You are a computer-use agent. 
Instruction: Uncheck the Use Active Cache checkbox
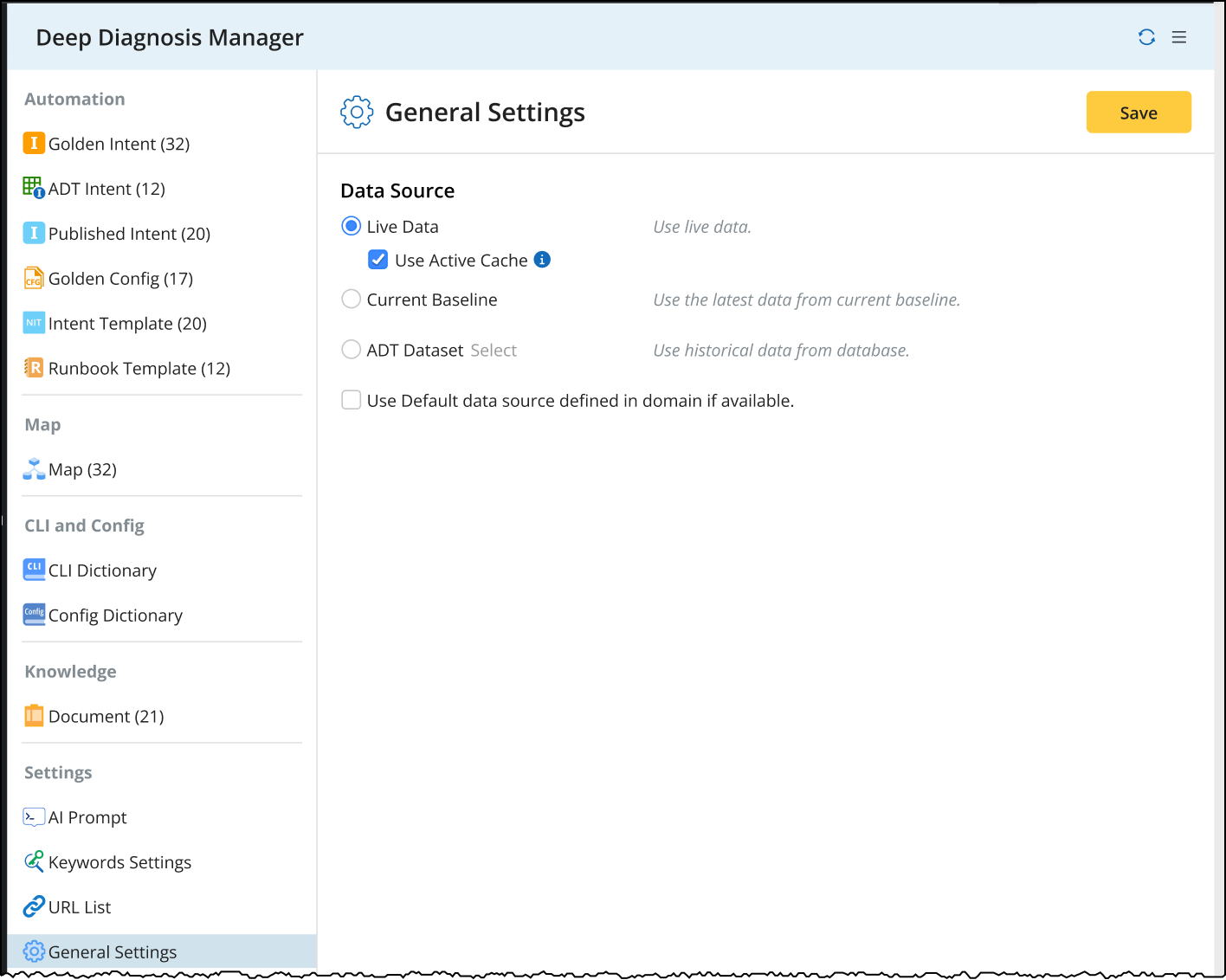coord(378,260)
